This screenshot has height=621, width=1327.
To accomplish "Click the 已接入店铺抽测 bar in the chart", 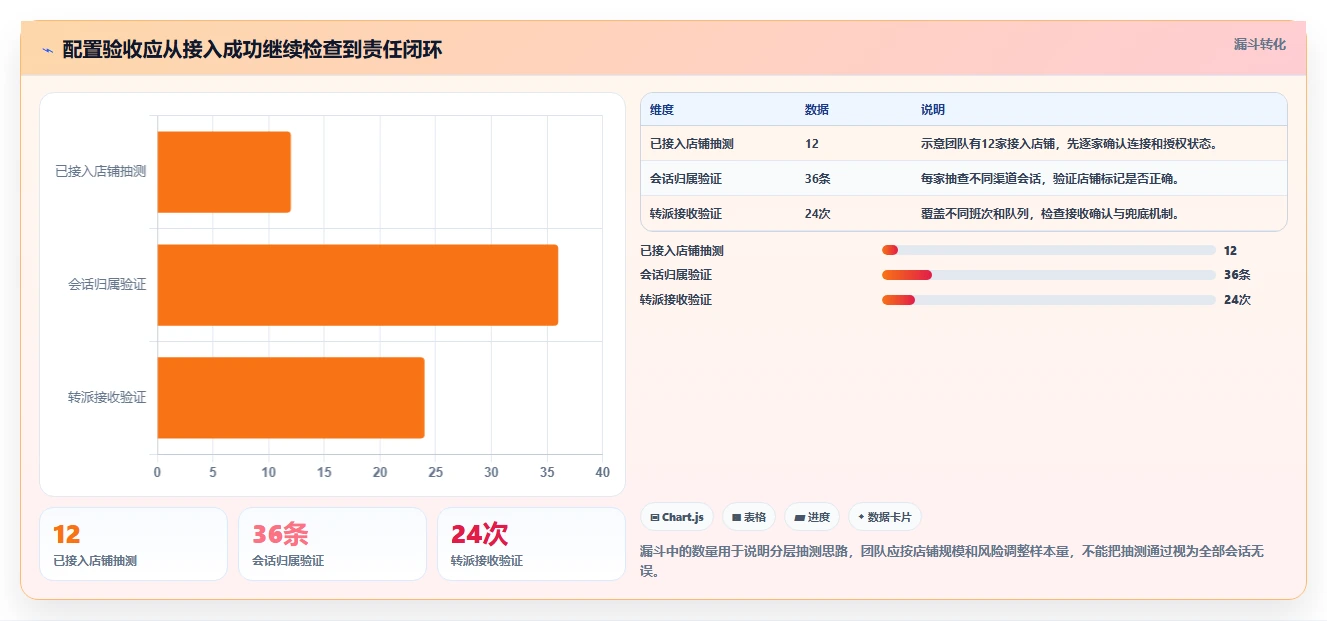I will pyautogui.click(x=224, y=172).
